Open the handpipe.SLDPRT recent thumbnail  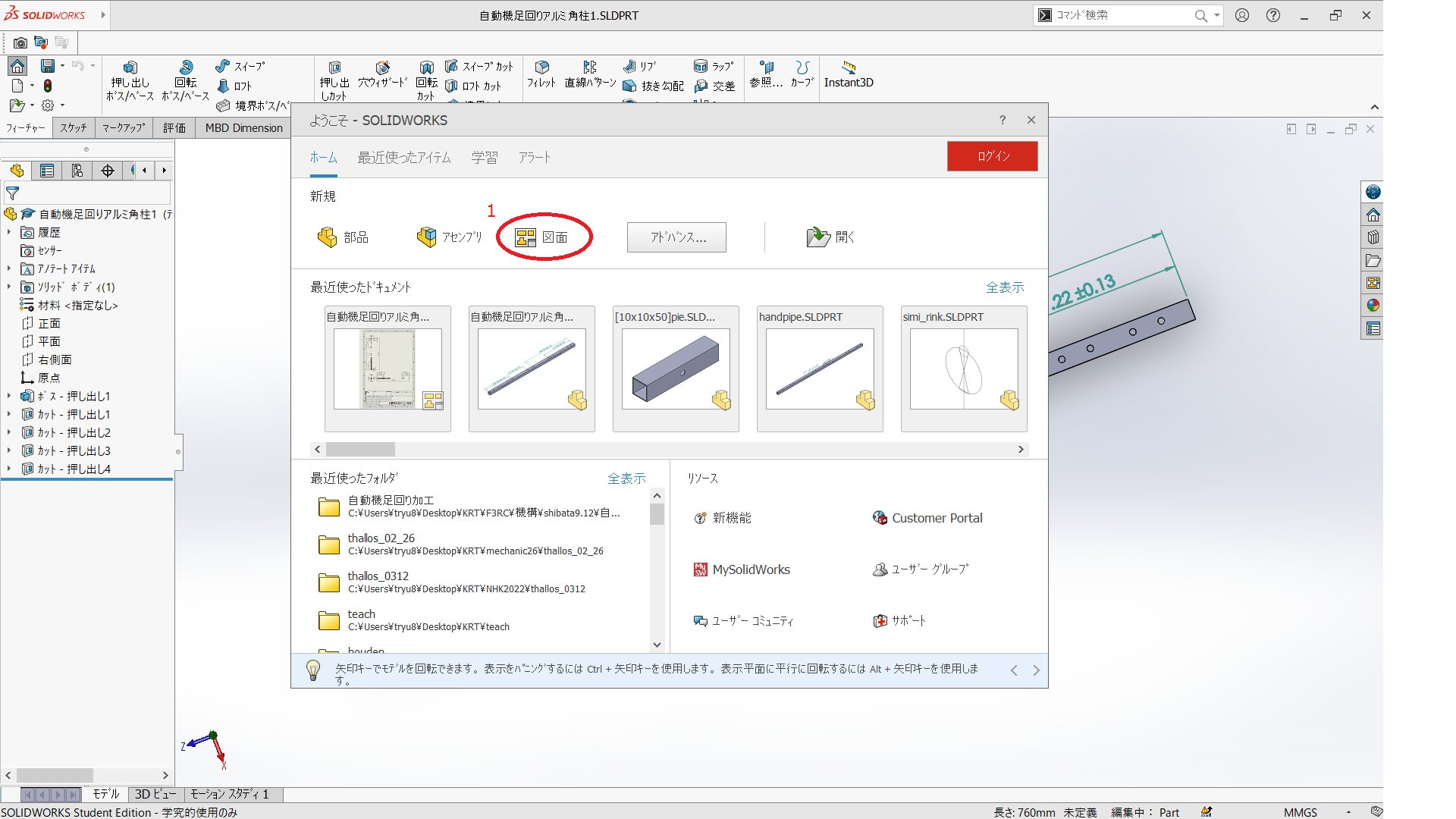(820, 369)
